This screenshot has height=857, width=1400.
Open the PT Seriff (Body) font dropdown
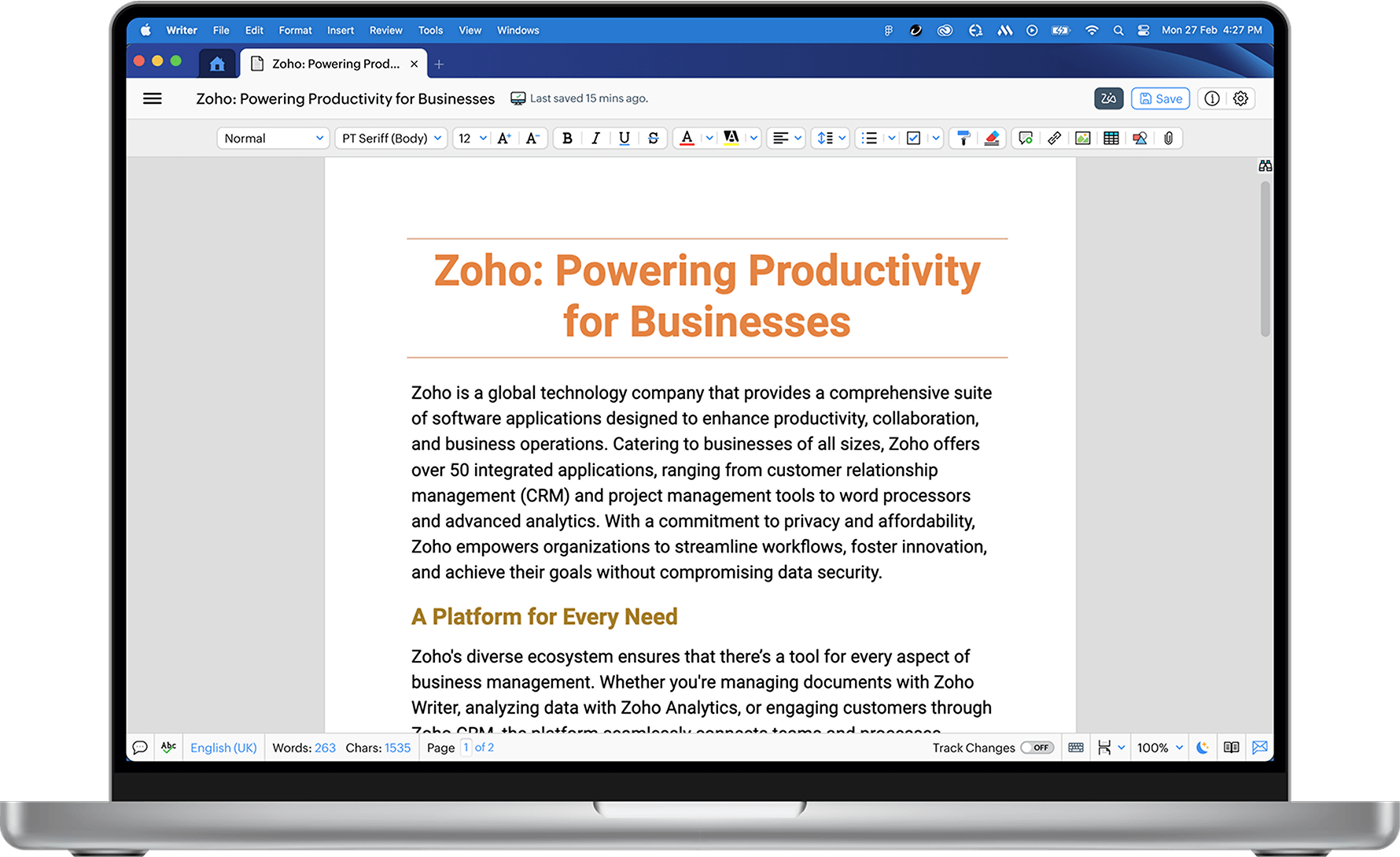tap(391, 139)
